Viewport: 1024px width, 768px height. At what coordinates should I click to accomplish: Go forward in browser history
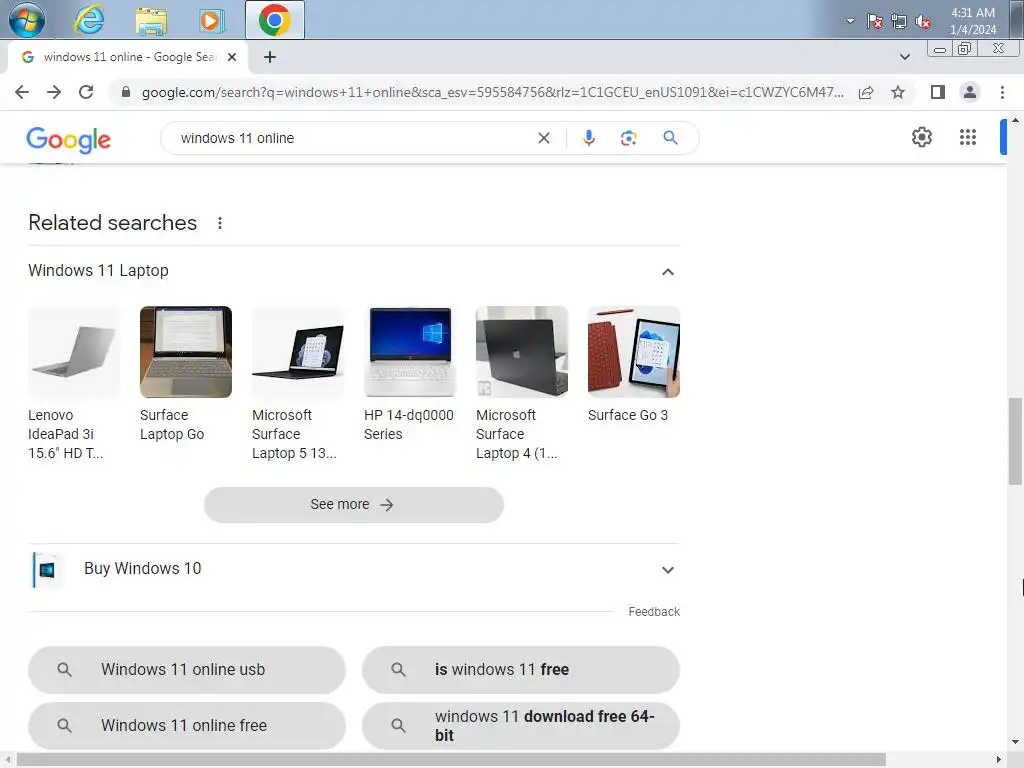click(54, 92)
